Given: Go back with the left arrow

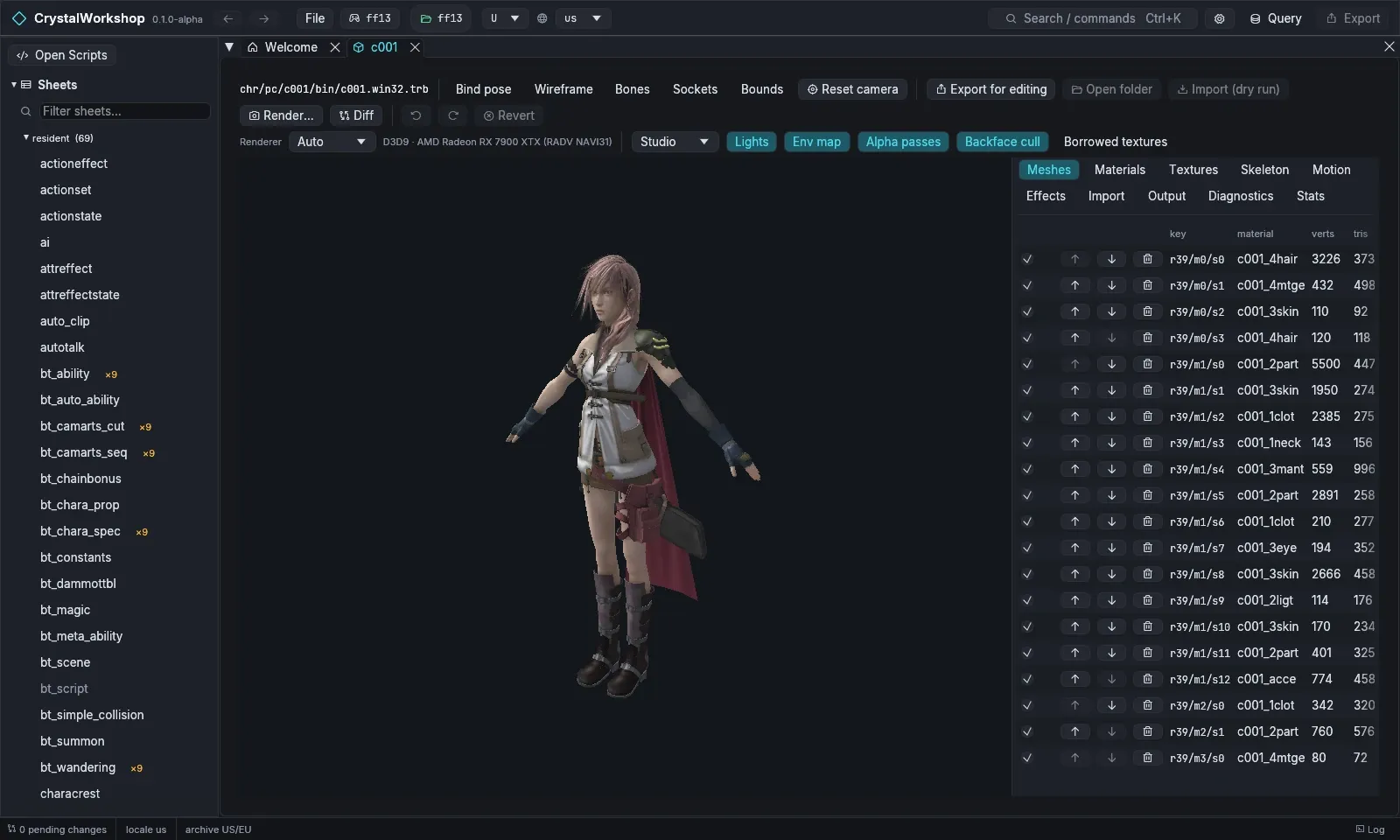Looking at the screenshot, I should pyautogui.click(x=228, y=18).
